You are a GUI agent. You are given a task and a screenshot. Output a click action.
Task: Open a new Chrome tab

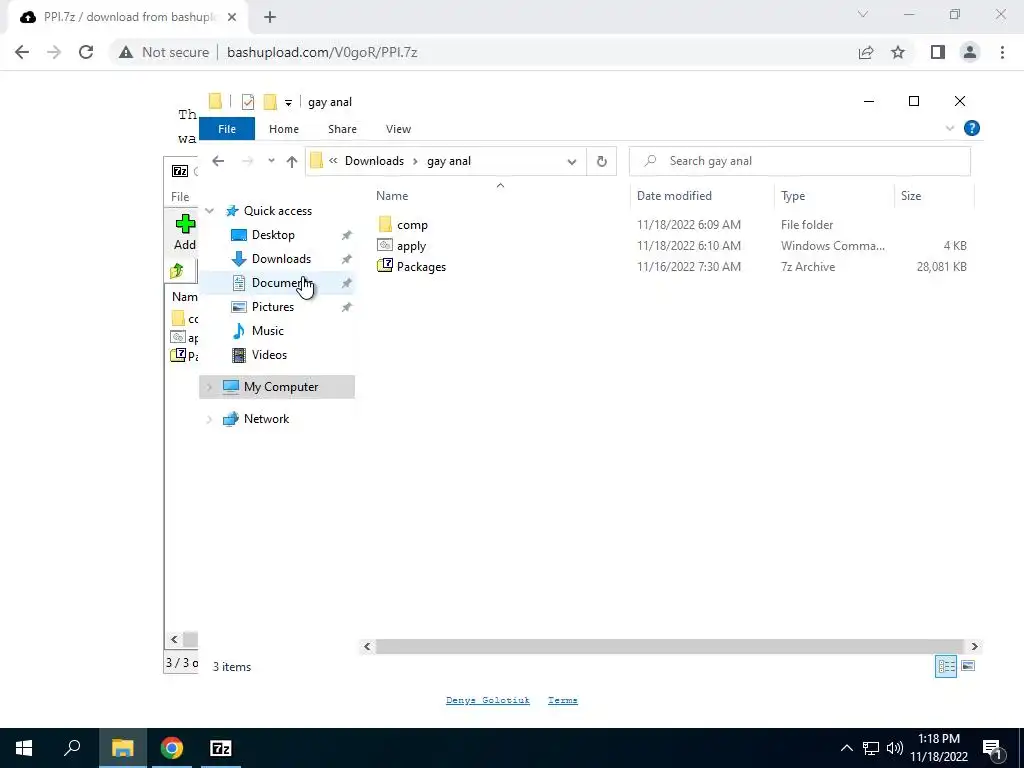(270, 18)
